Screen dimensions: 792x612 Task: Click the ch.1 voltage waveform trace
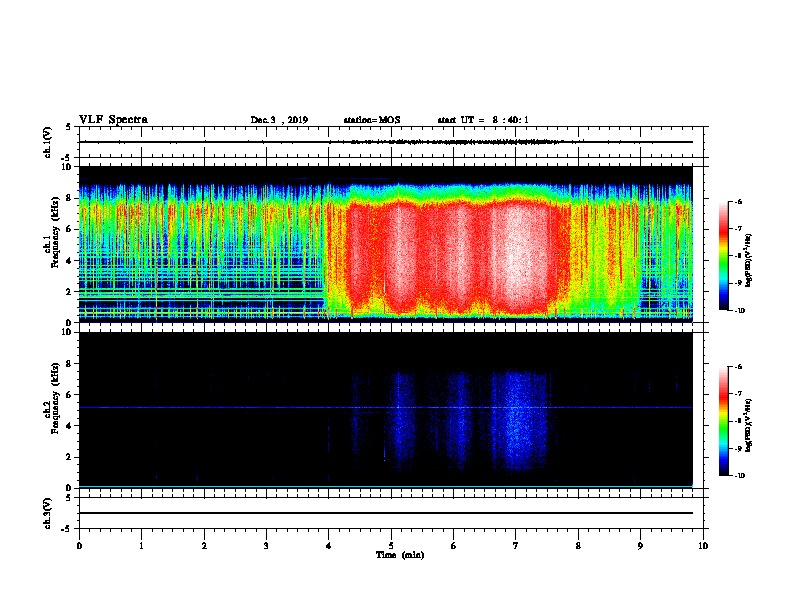[x=385, y=142]
